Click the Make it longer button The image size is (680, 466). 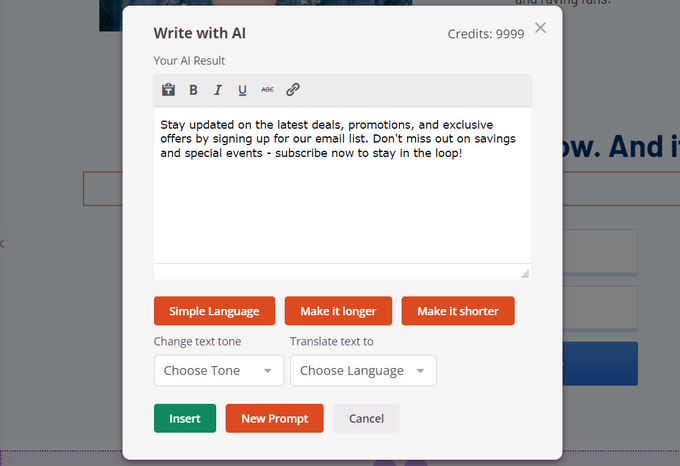tap(338, 311)
